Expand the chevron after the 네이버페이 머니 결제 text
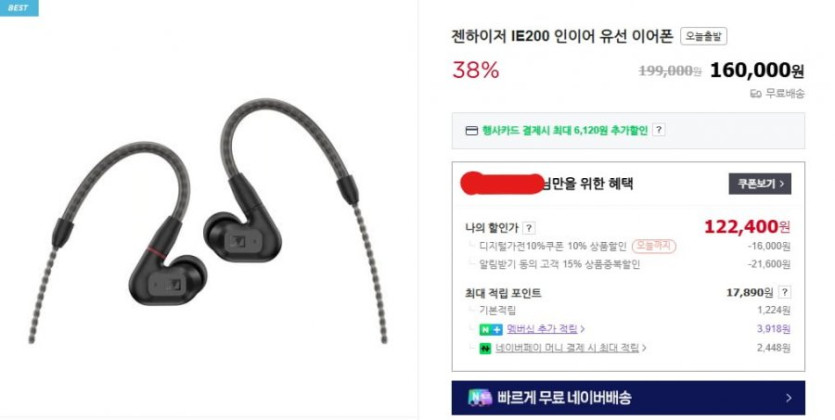Screen dimensions: 835x420 pyautogui.click(x=644, y=348)
